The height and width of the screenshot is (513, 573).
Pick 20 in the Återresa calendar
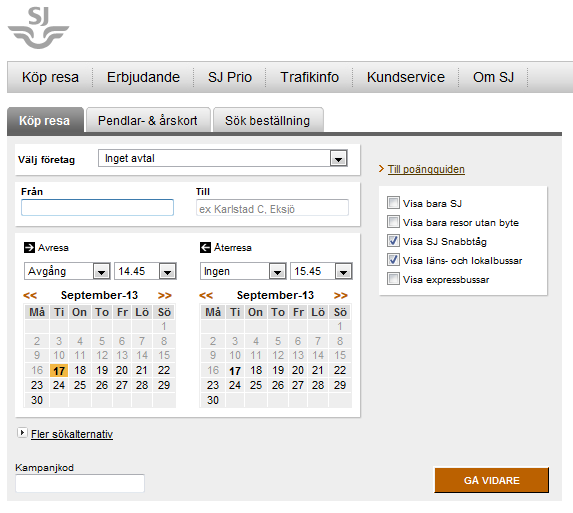(x=298, y=370)
